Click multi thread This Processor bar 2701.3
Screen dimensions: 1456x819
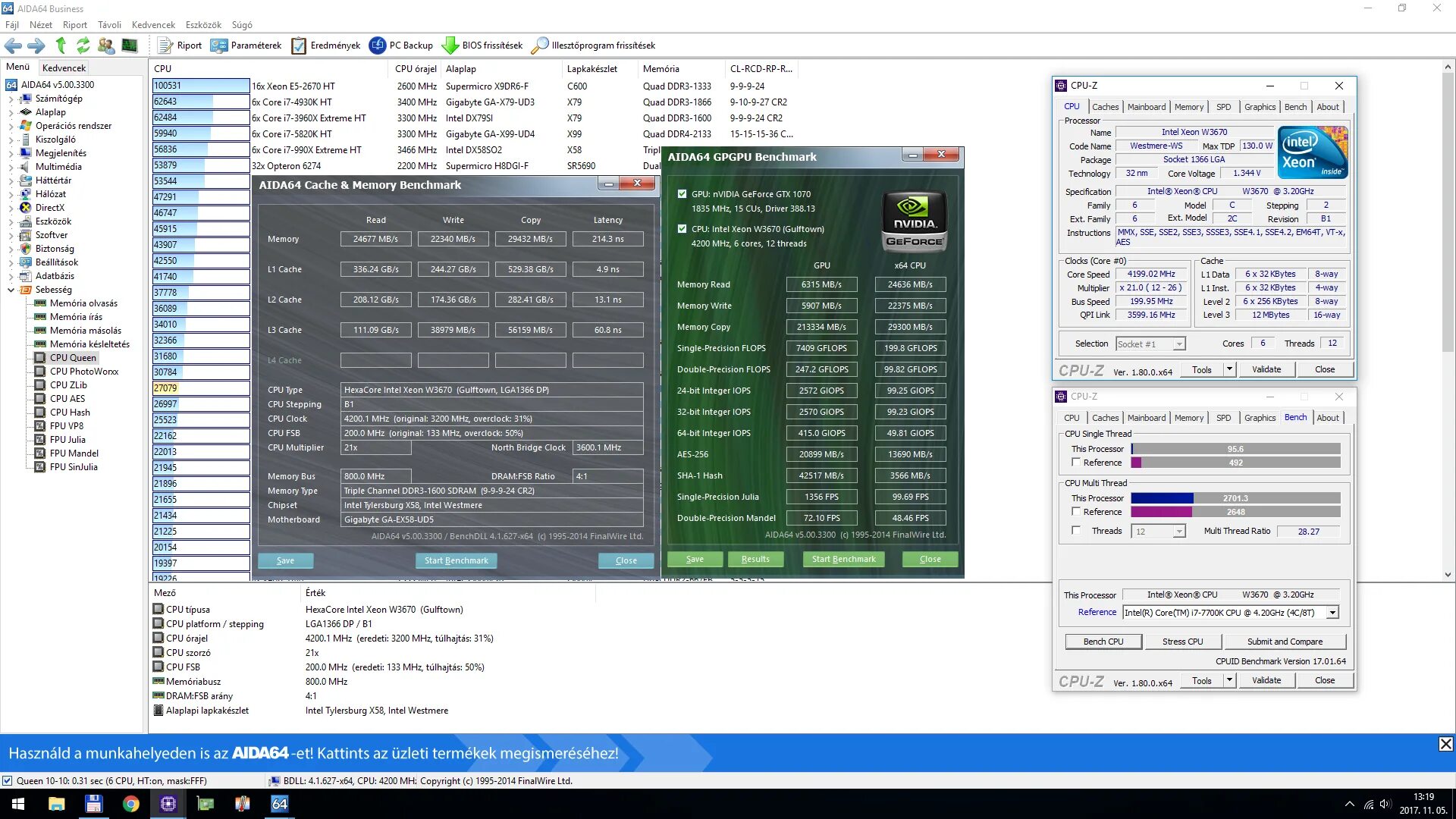(x=1235, y=498)
